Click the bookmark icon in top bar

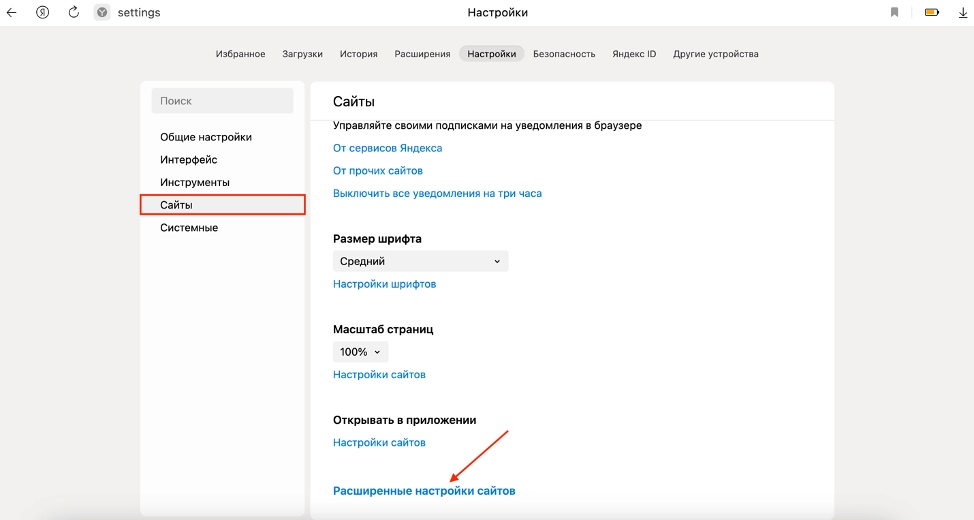coord(894,12)
